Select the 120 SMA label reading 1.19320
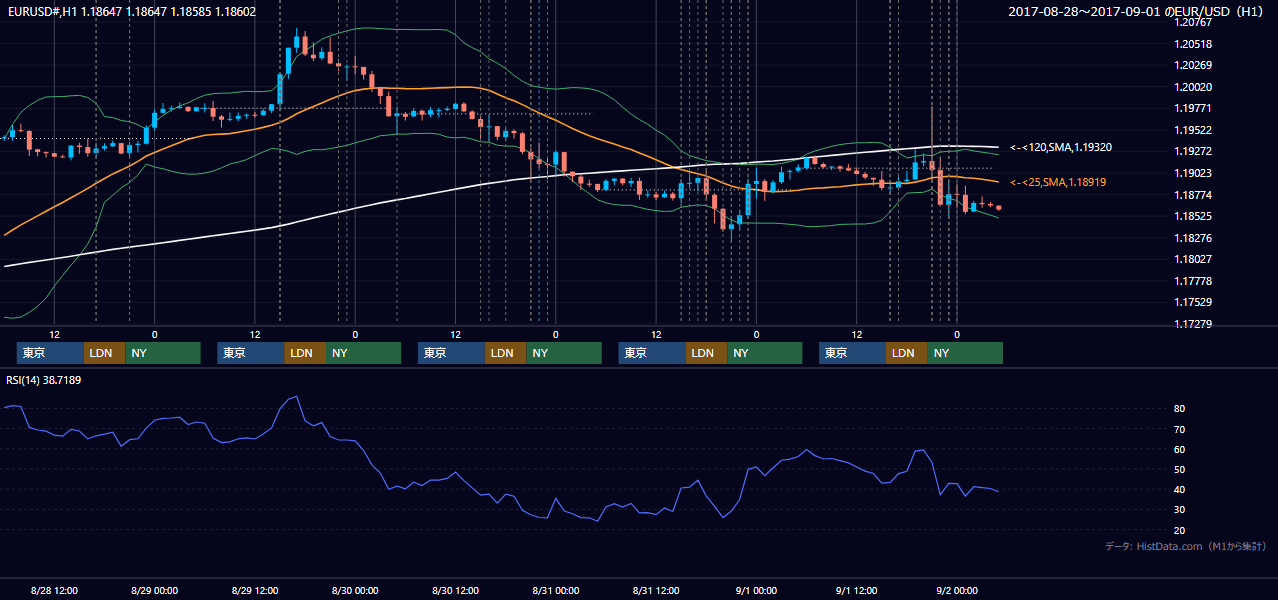Viewport: 1278px width, 600px height. [x=1061, y=148]
